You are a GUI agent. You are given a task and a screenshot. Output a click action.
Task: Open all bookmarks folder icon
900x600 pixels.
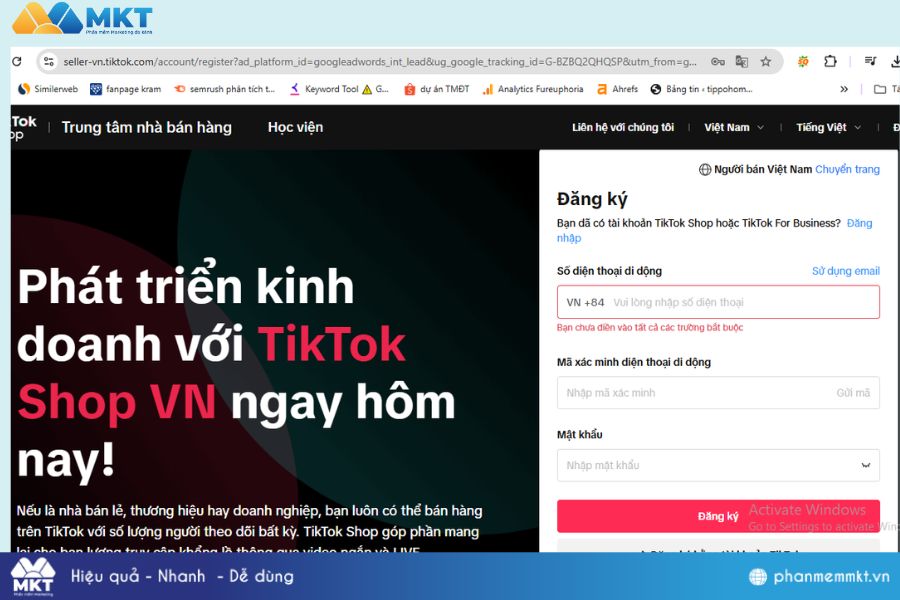879,89
